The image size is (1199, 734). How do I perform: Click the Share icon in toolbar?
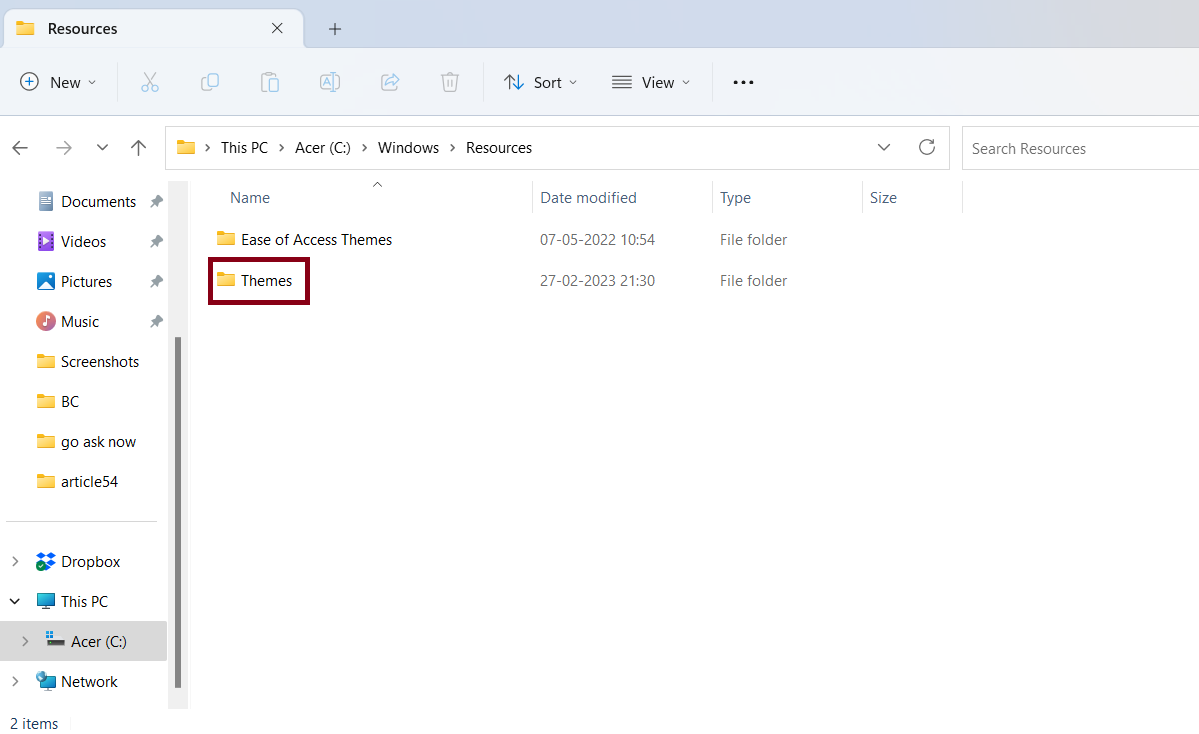click(391, 82)
